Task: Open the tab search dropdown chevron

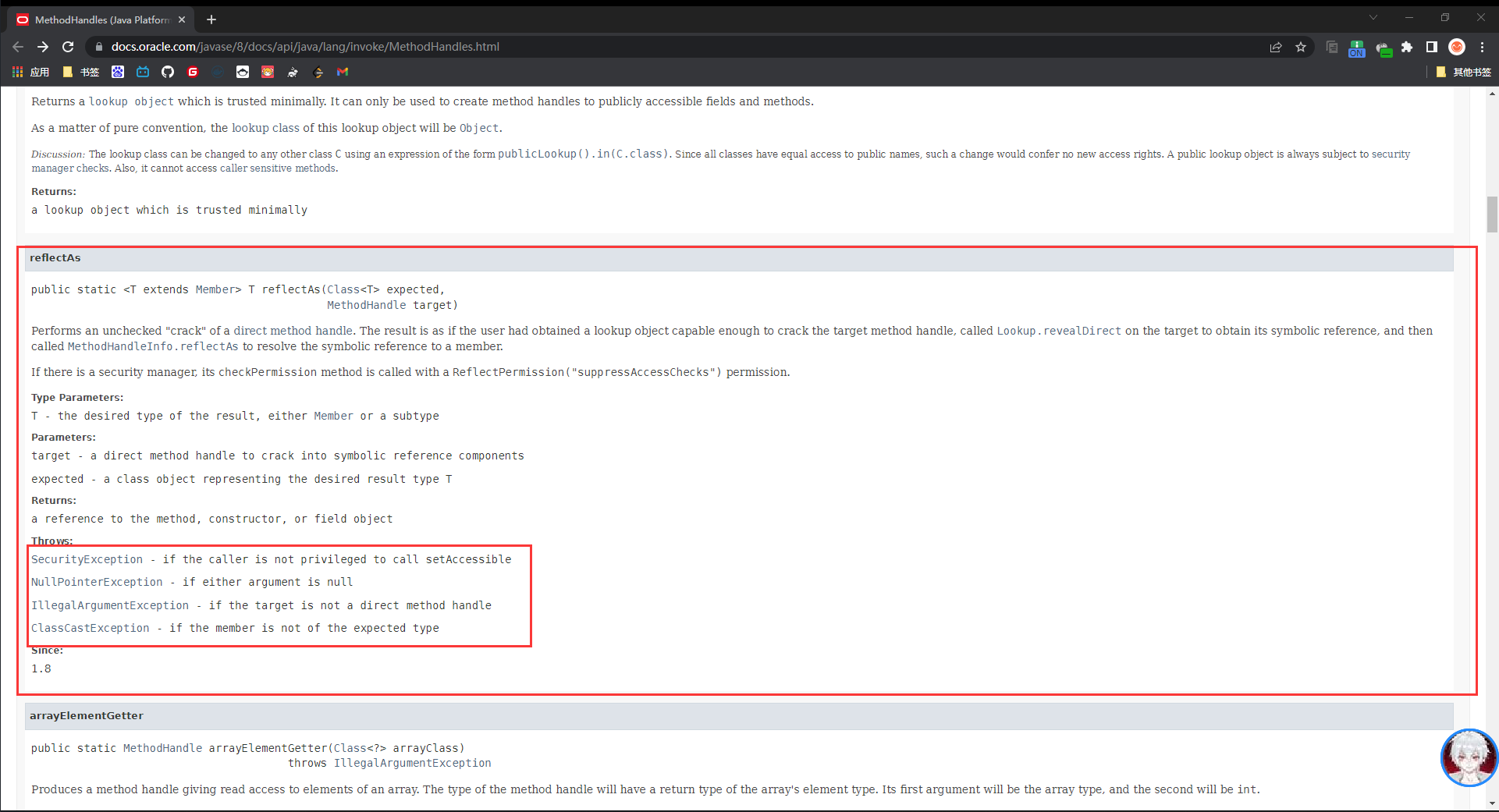Action: coord(1373,18)
